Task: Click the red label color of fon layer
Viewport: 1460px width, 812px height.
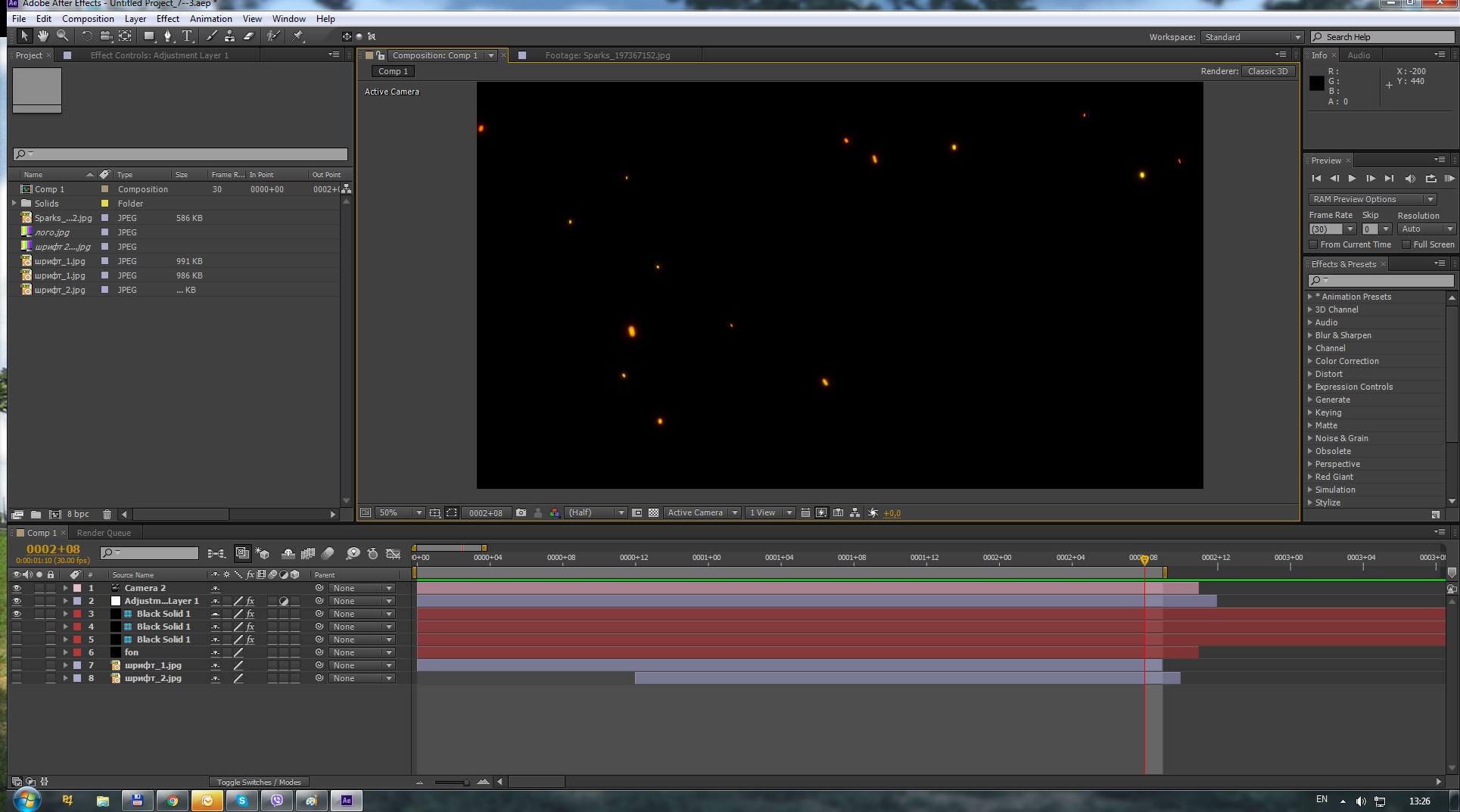Action: [76, 652]
